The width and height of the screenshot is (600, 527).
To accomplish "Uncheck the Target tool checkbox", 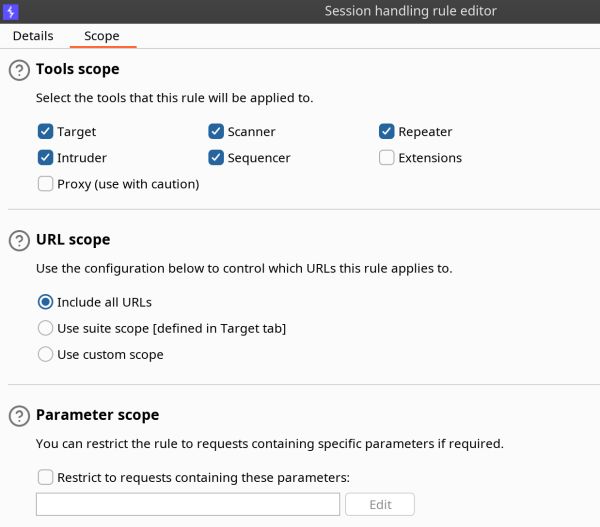I will click(x=45, y=132).
